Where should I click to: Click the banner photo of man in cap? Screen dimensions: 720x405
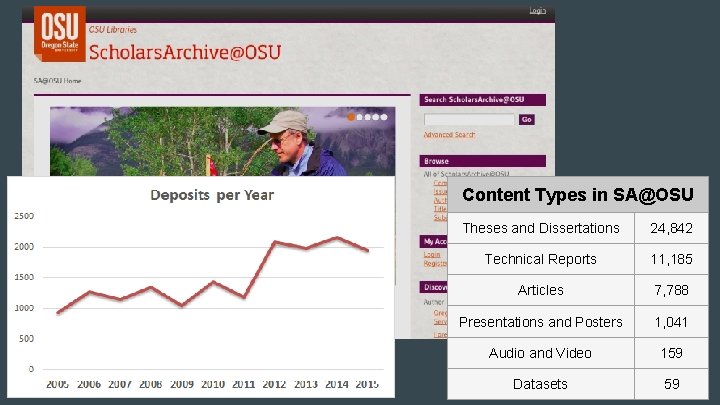tap(222, 141)
